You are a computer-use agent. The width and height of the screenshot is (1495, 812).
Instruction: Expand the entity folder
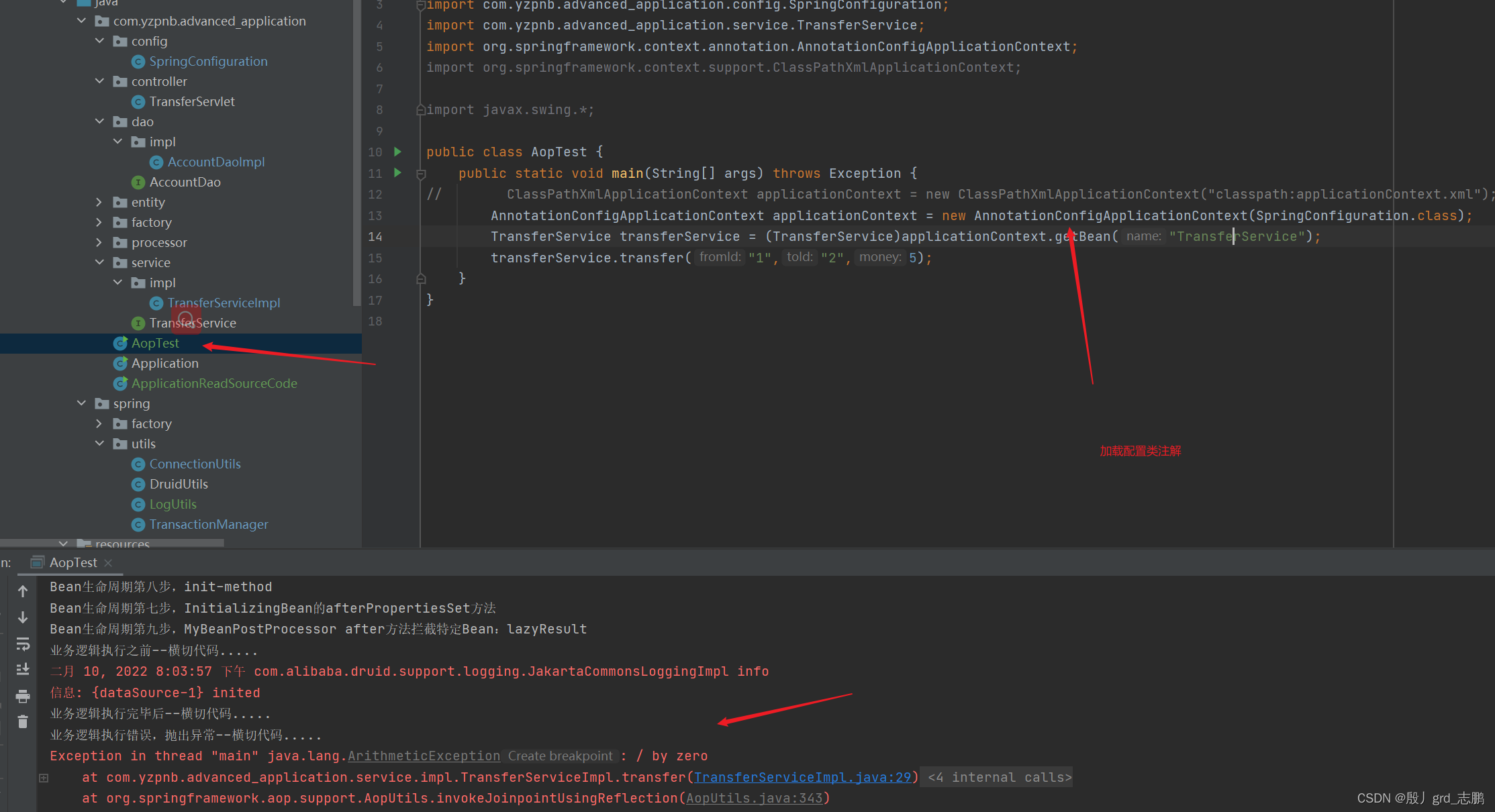click(99, 202)
